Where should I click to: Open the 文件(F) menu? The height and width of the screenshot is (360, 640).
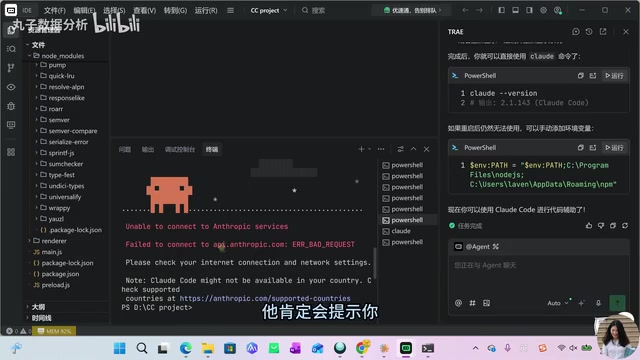pos(54,10)
